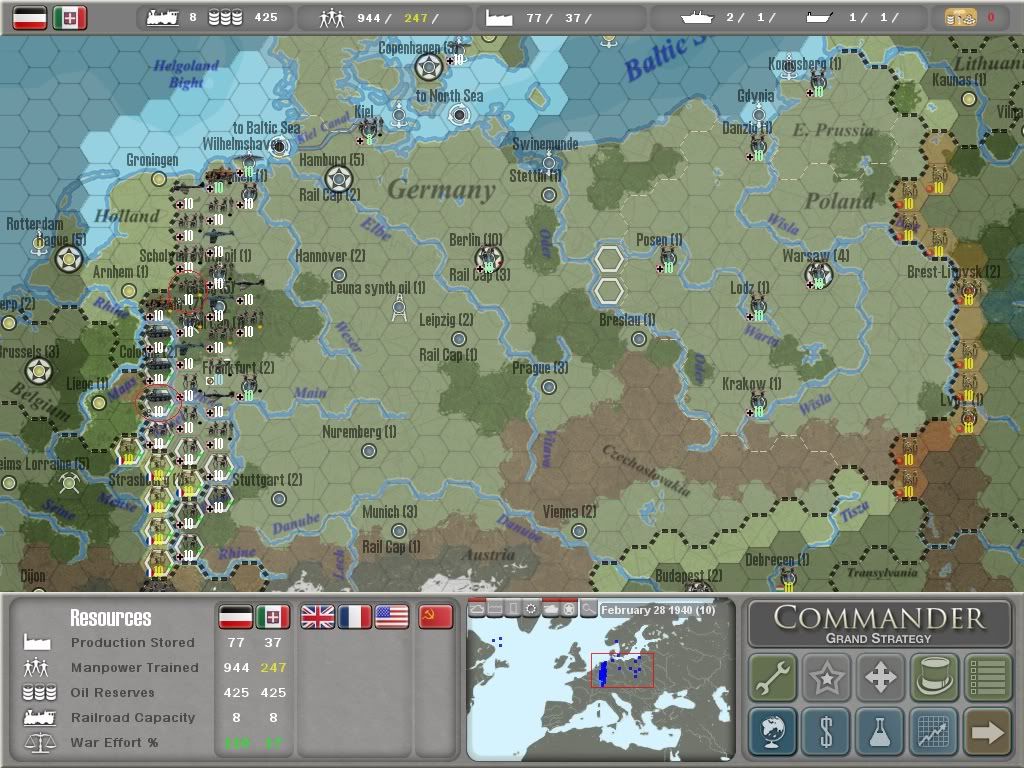Open the wrench repair/options button
This screenshot has height=768, width=1024.
click(773, 677)
